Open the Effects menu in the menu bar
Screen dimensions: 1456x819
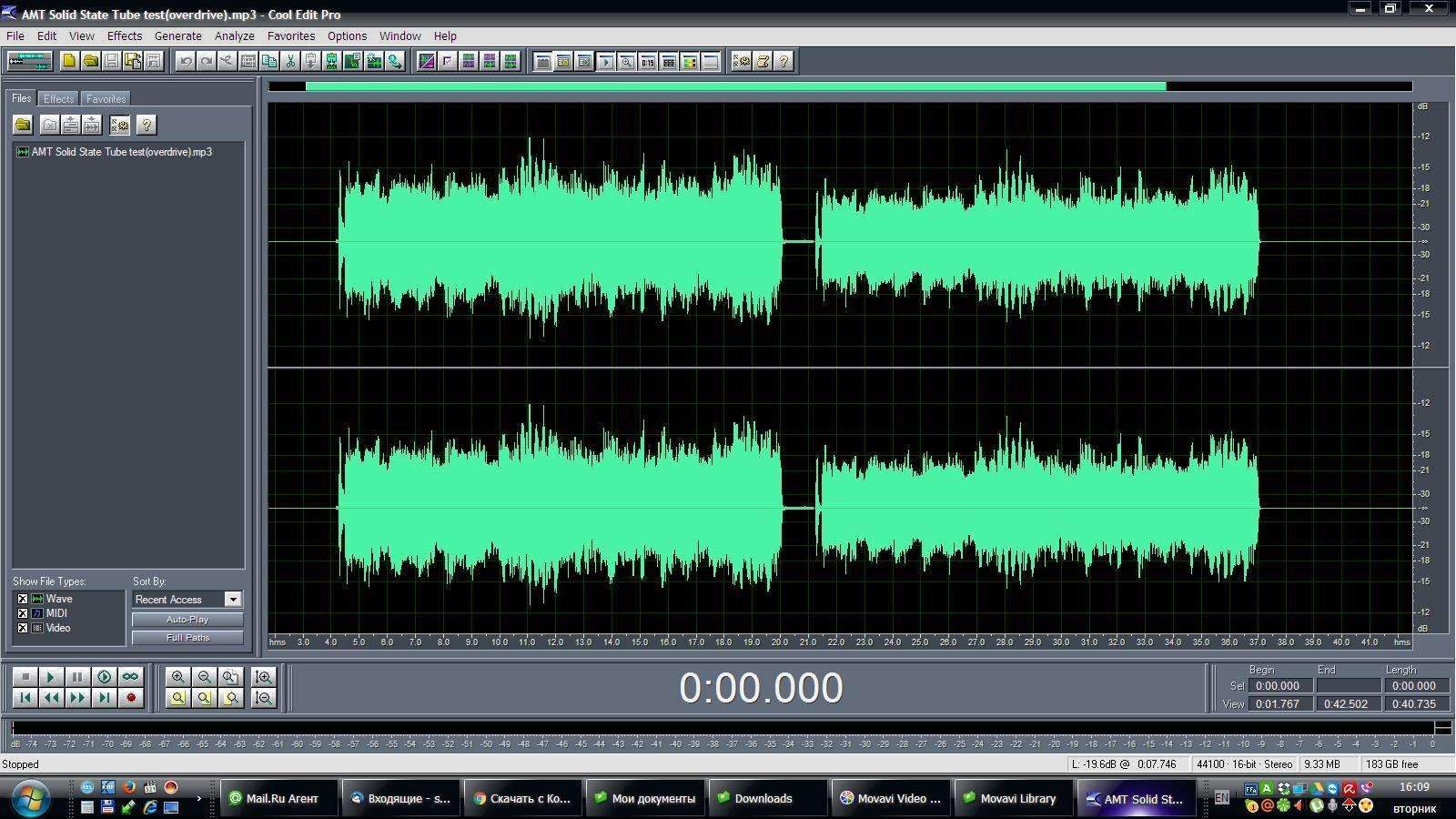coord(124,36)
